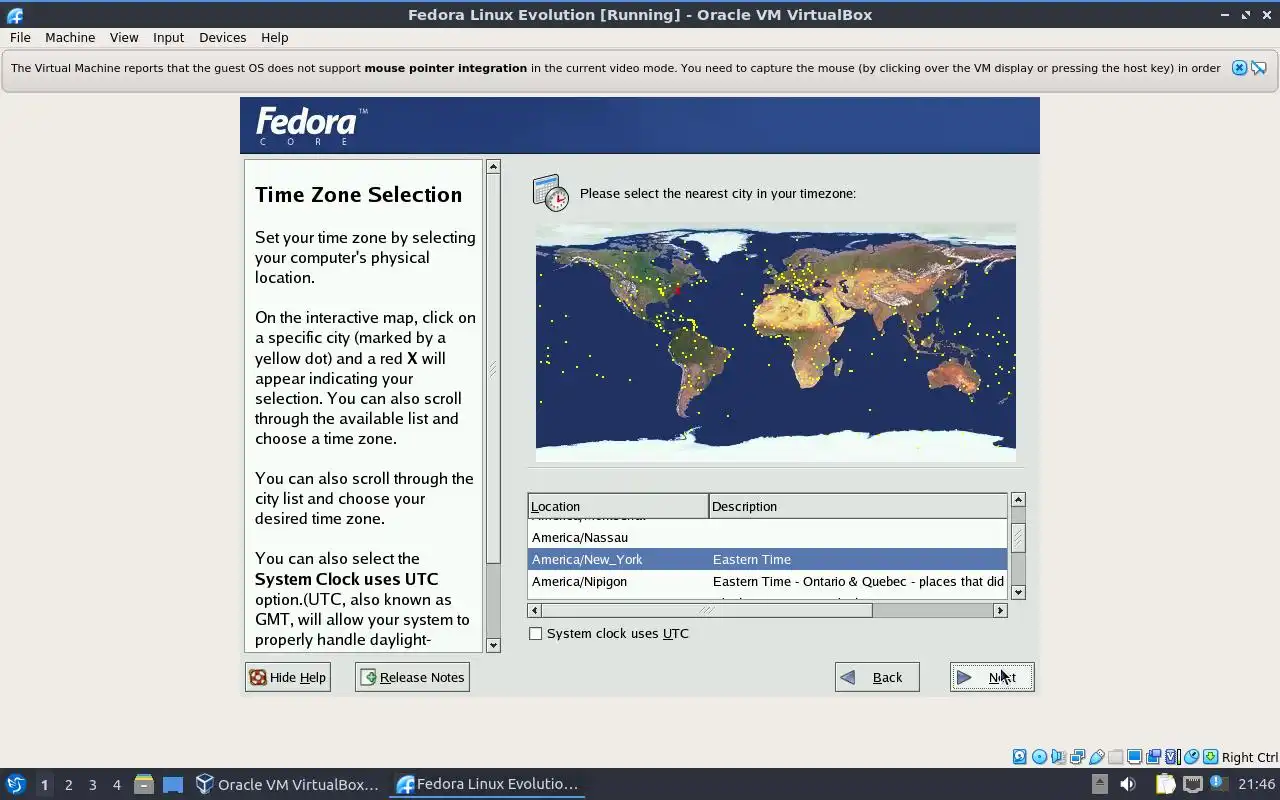1280x800 pixels.
Task: Click the Eastern Time description cell
Action: (x=752, y=559)
